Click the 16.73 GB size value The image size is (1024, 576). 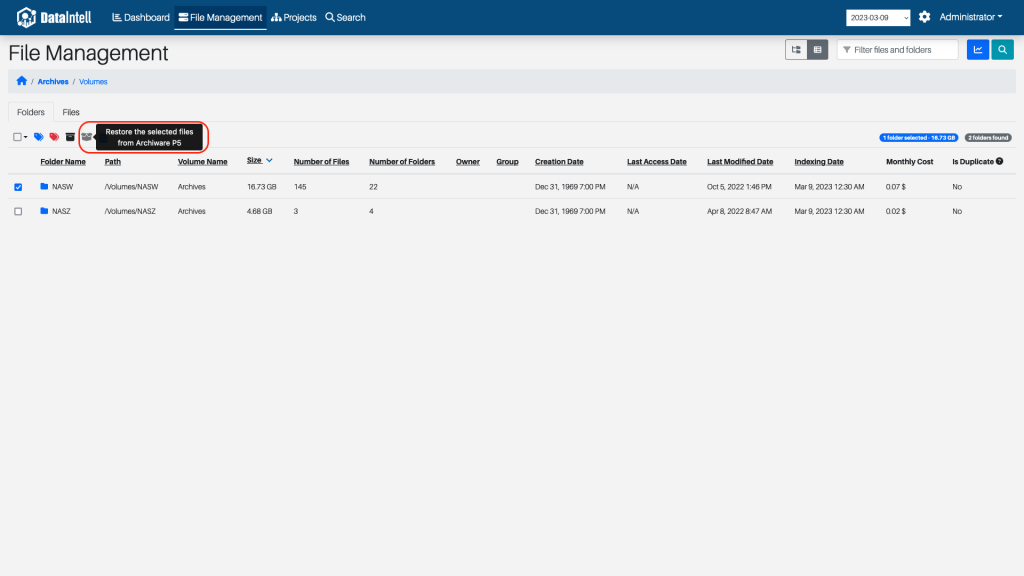click(262, 187)
